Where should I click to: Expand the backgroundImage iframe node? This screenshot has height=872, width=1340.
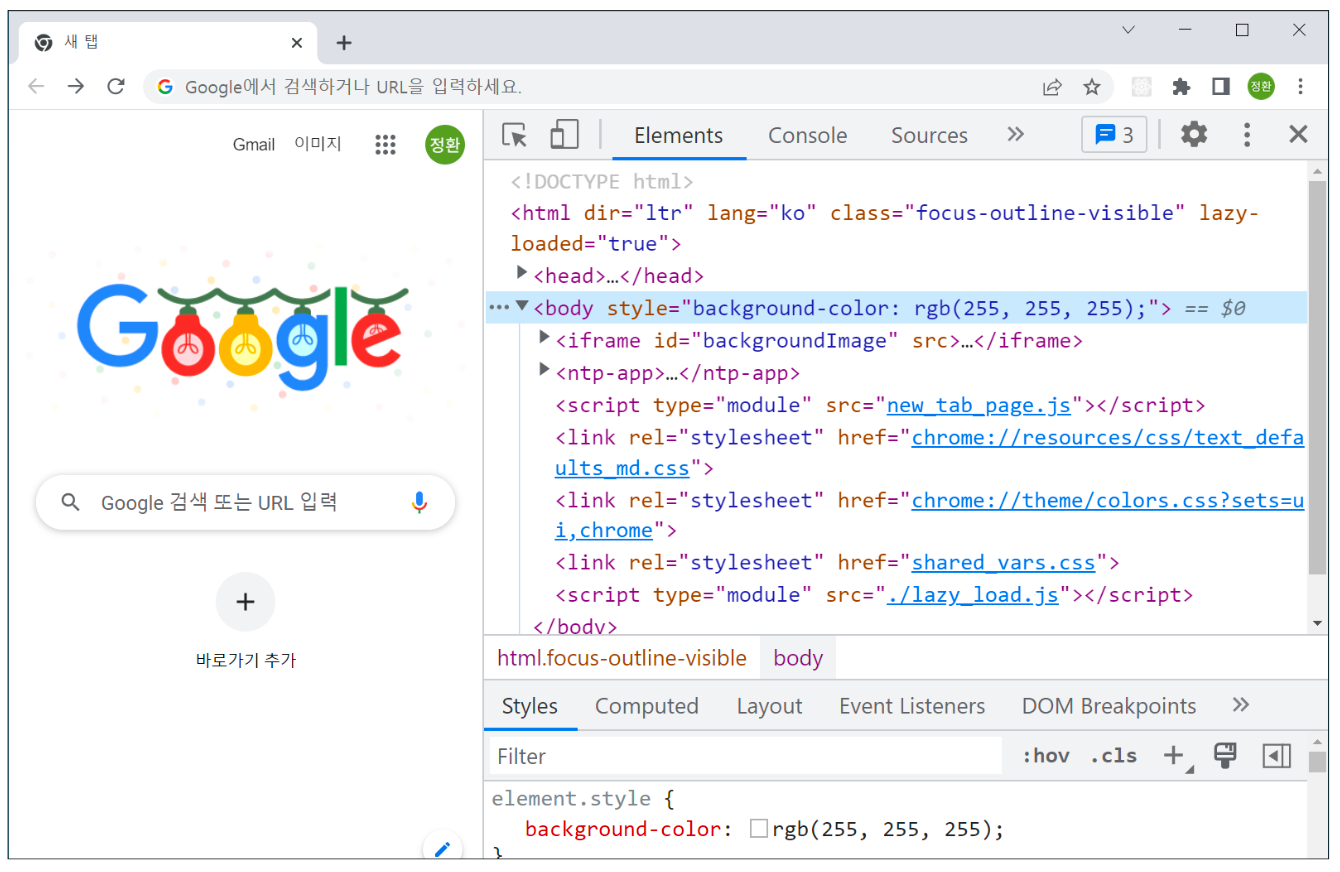coord(544,338)
